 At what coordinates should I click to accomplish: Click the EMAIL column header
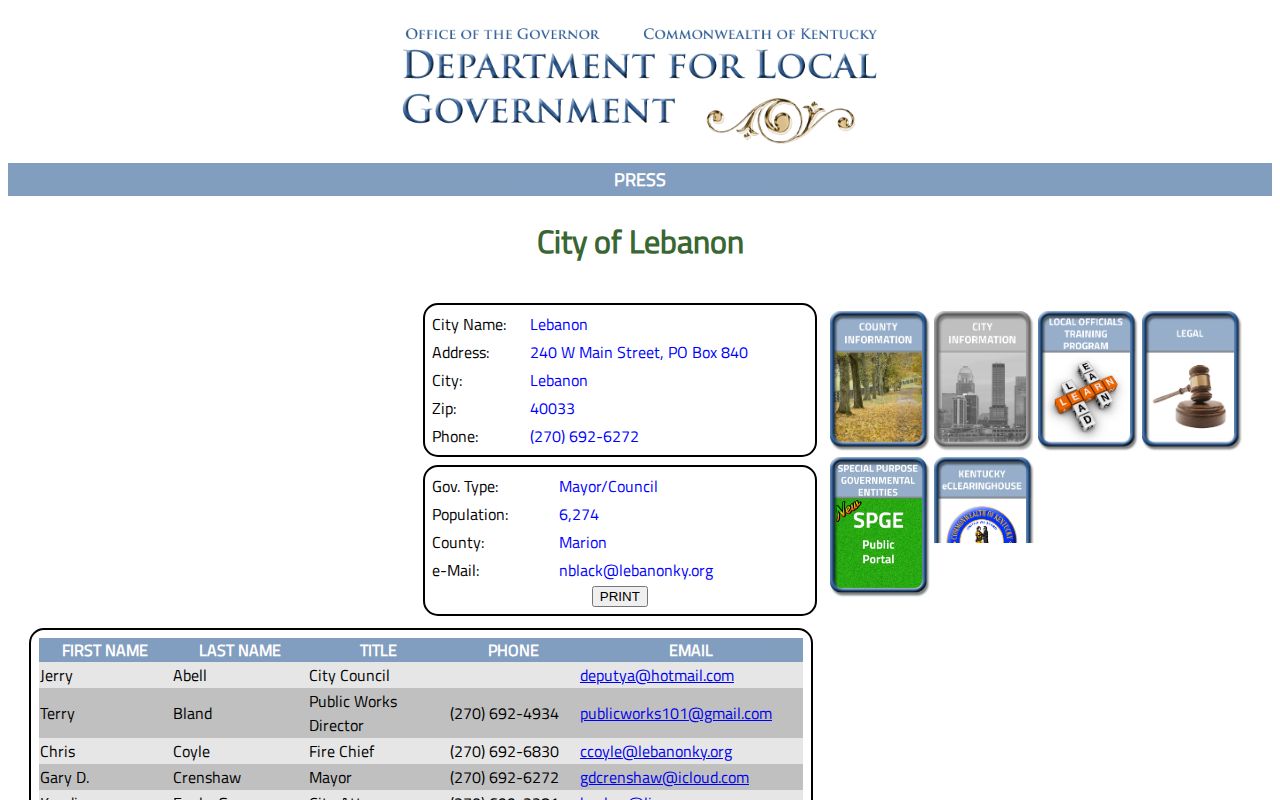click(691, 651)
